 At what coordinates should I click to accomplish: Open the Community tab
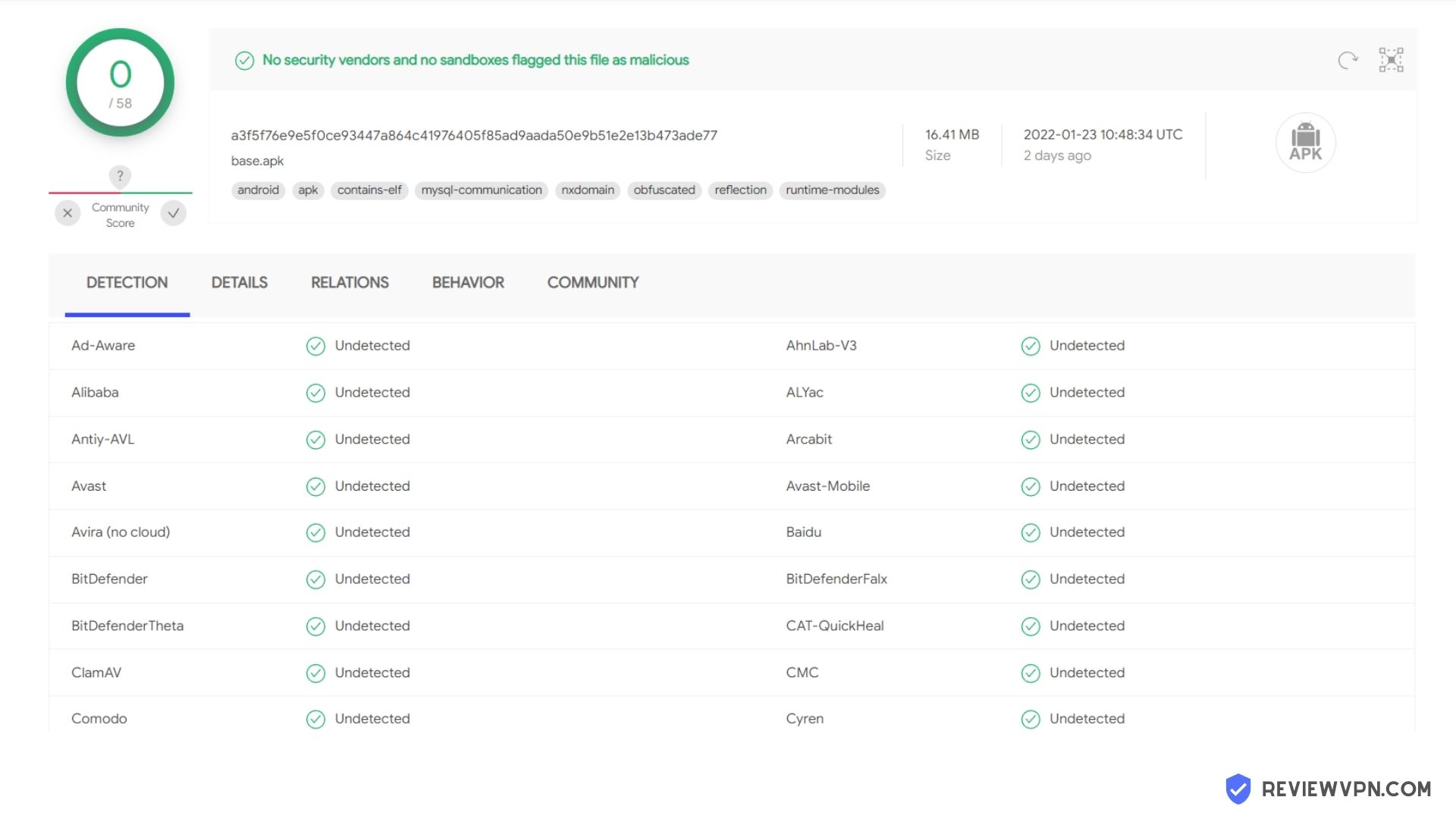(x=593, y=283)
